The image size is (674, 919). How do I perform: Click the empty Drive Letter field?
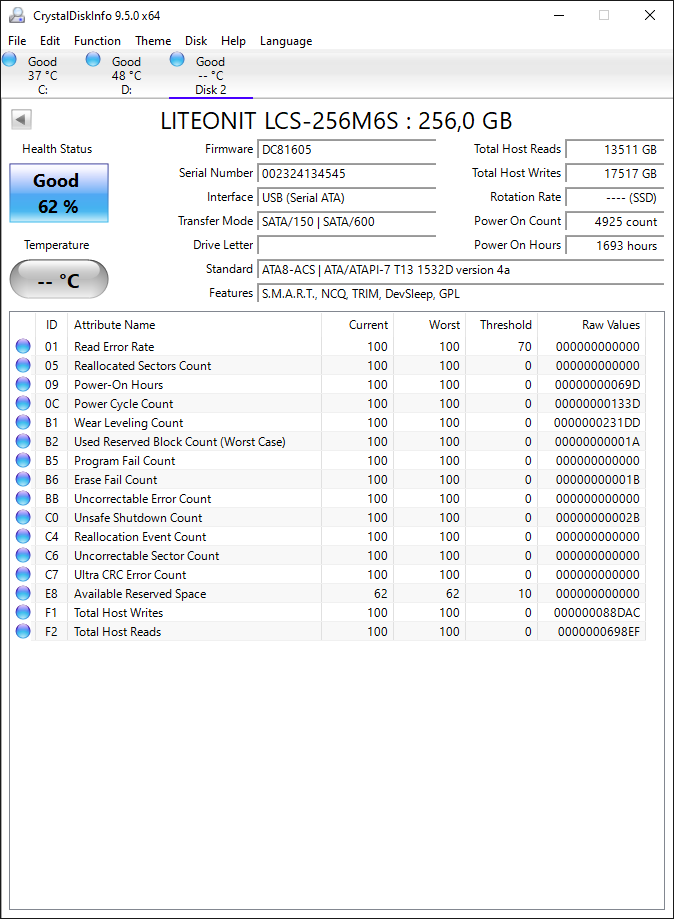tap(346, 245)
